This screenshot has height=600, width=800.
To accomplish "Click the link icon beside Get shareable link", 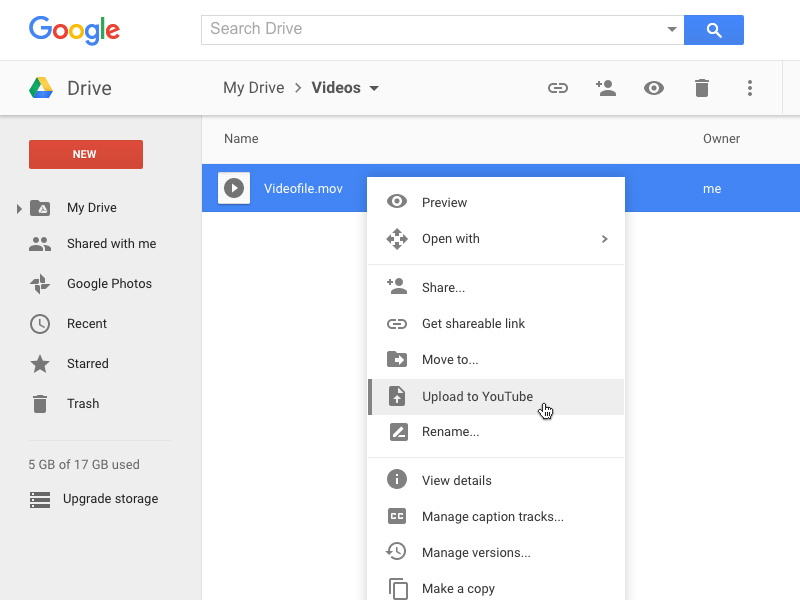I will tap(397, 324).
